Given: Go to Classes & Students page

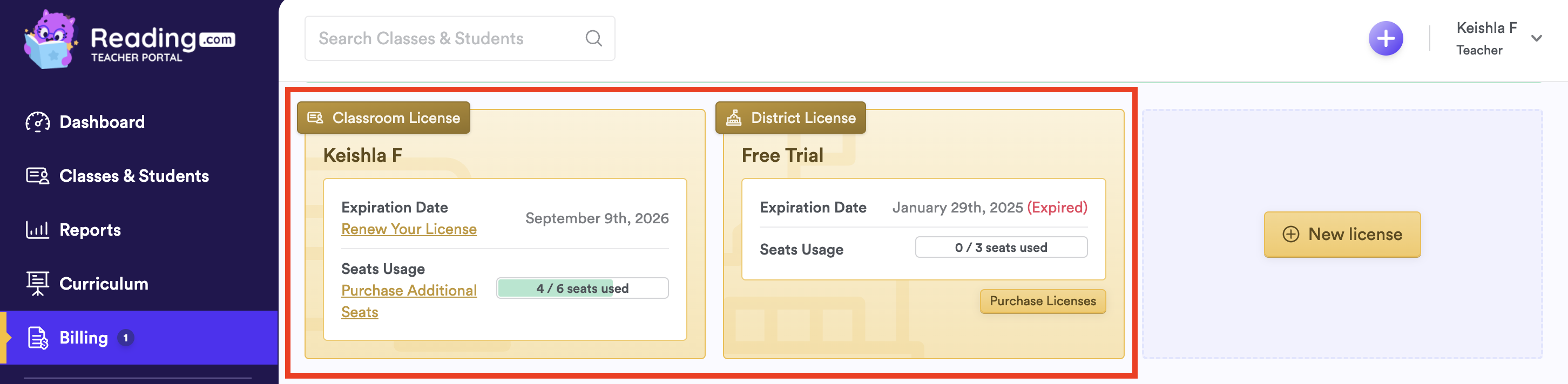Looking at the screenshot, I should [x=134, y=176].
